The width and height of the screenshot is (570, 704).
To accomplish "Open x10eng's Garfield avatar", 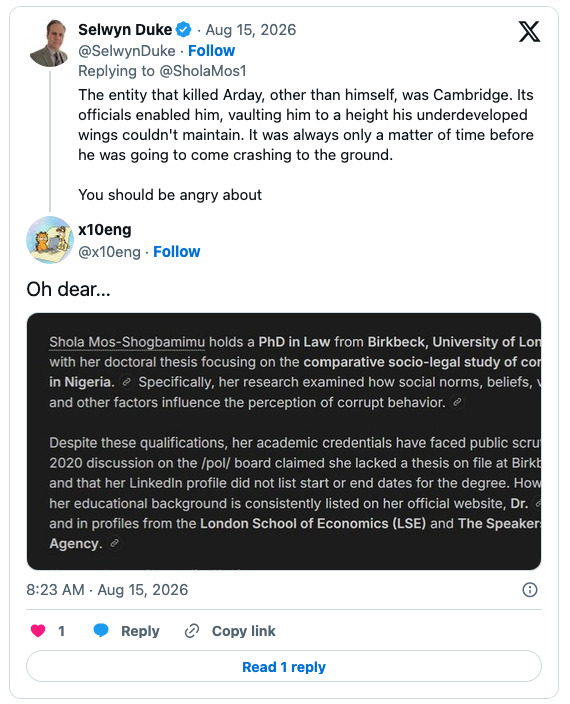I will coord(50,240).
